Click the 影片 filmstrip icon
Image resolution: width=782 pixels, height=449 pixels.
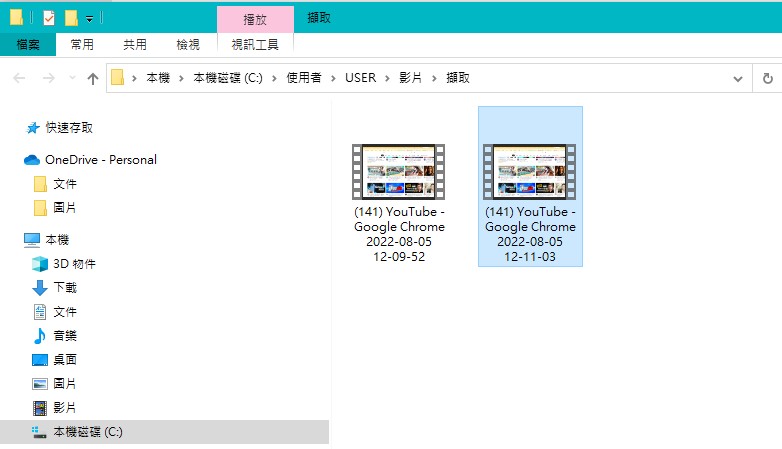40,408
